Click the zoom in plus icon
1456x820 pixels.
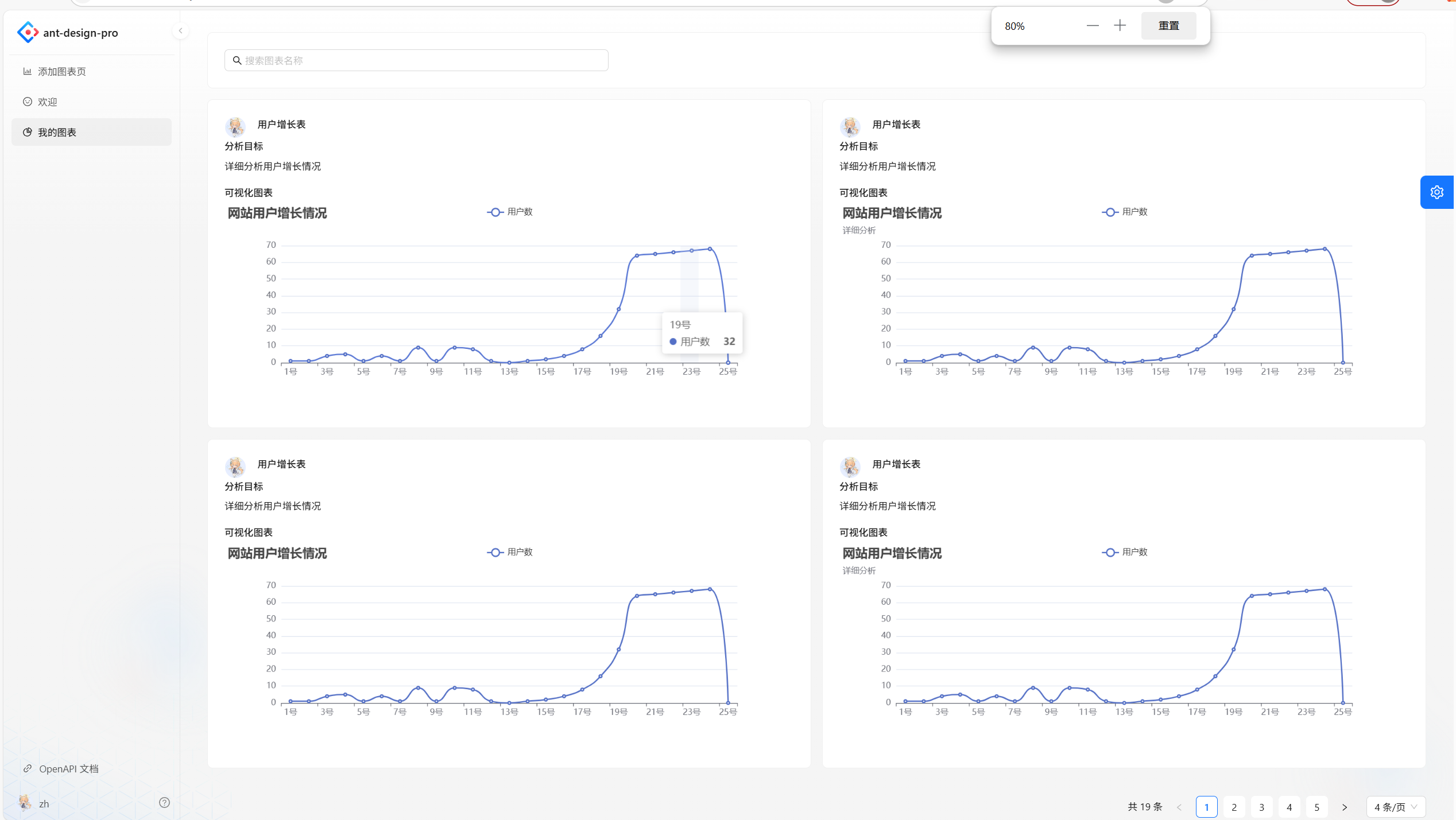[x=1120, y=26]
